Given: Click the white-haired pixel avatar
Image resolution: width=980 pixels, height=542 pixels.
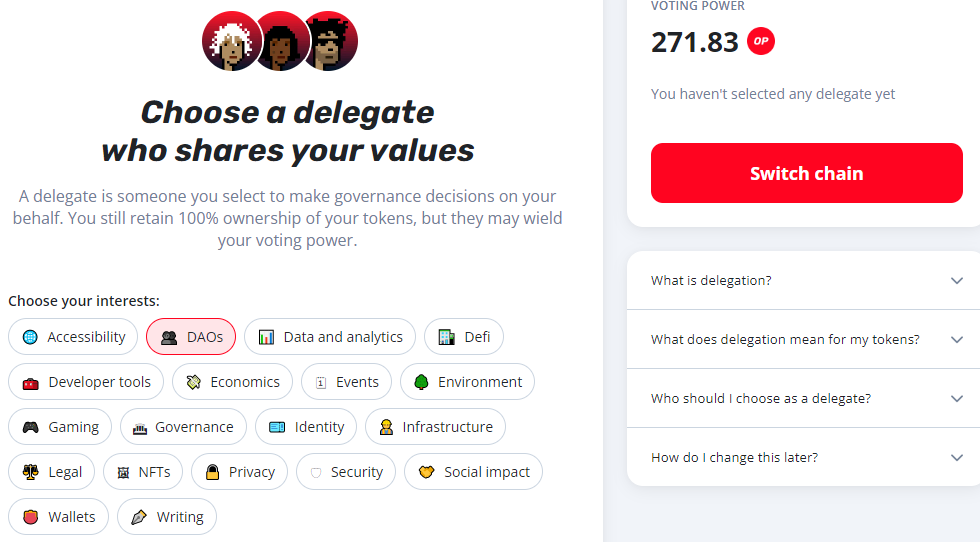Looking at the screenshot, I should click(x=231, y=41).
